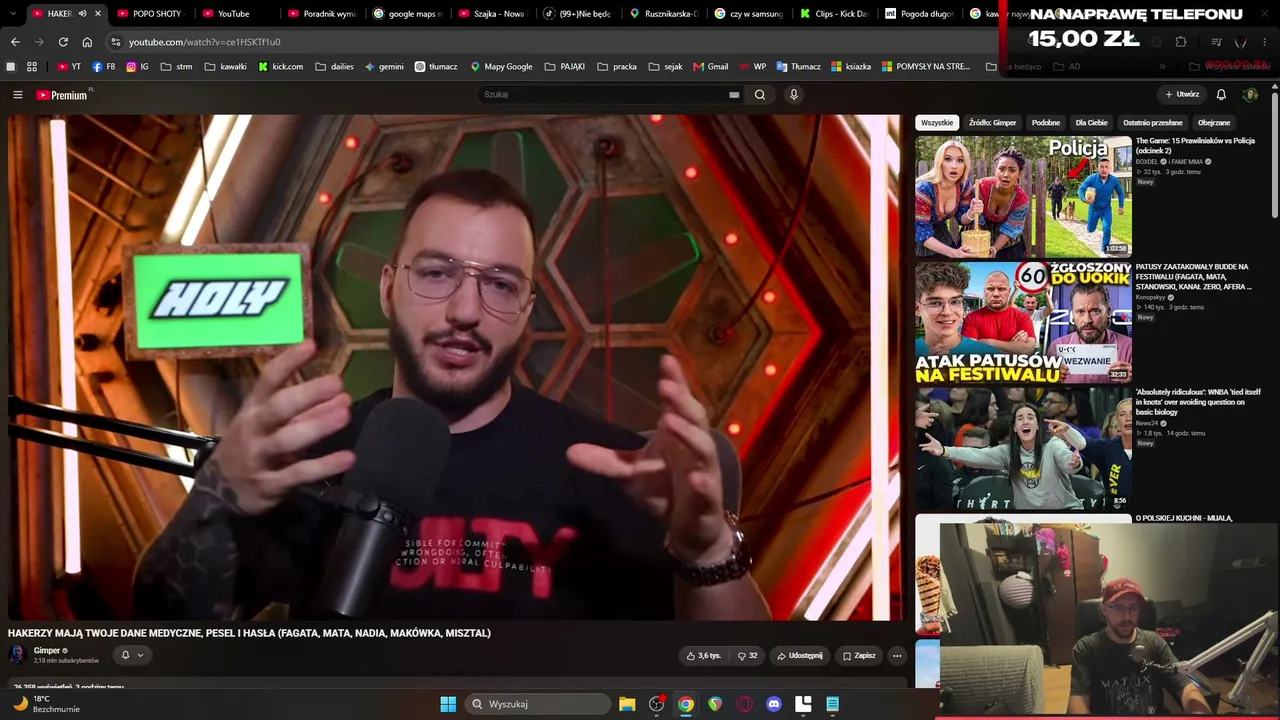The width and height of the screenshot is (1280, 720).
Task: Open the Gimper channel avatar
Action: (x=17, y=655)
